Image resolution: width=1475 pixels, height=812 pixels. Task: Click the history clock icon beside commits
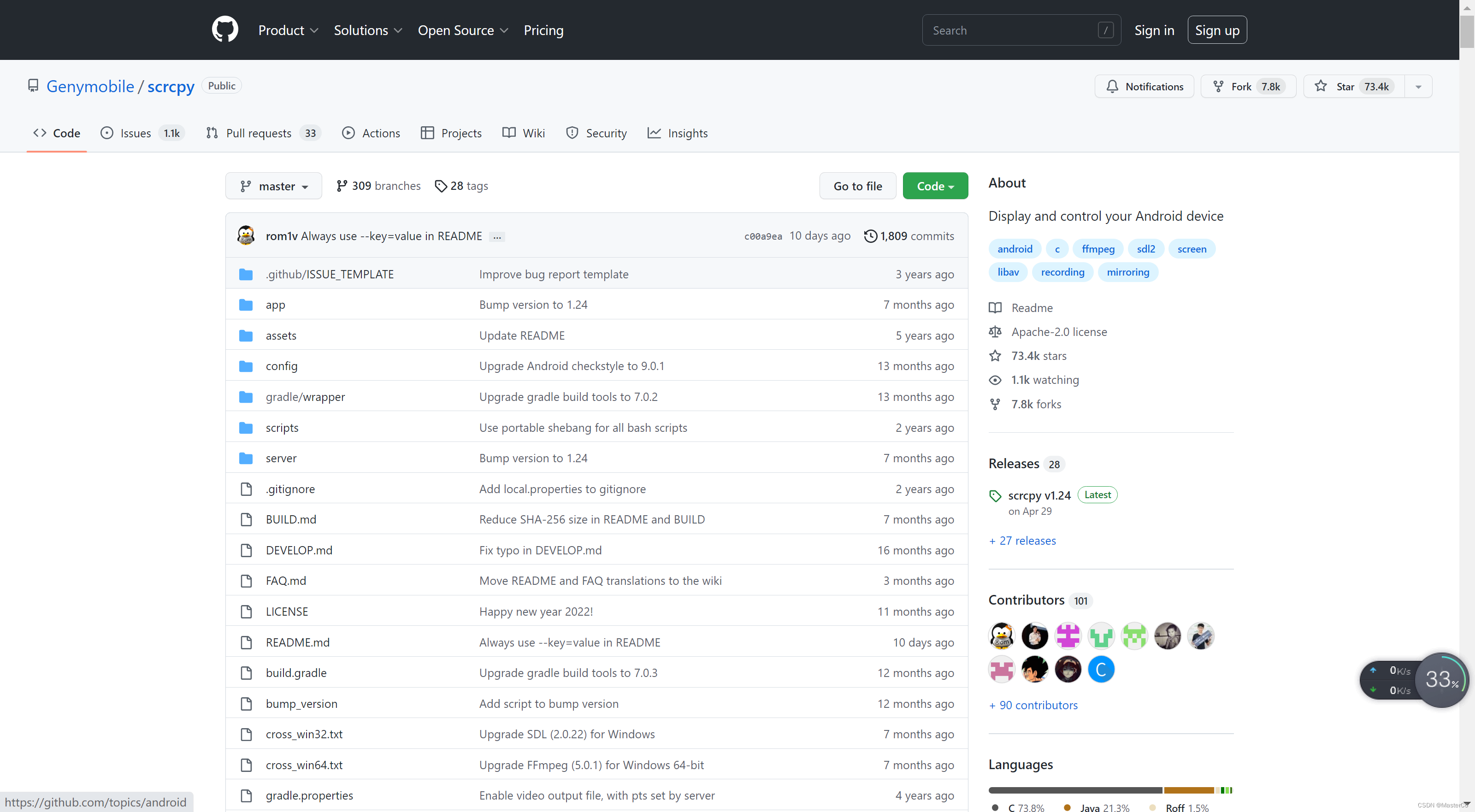coord(870,236)
